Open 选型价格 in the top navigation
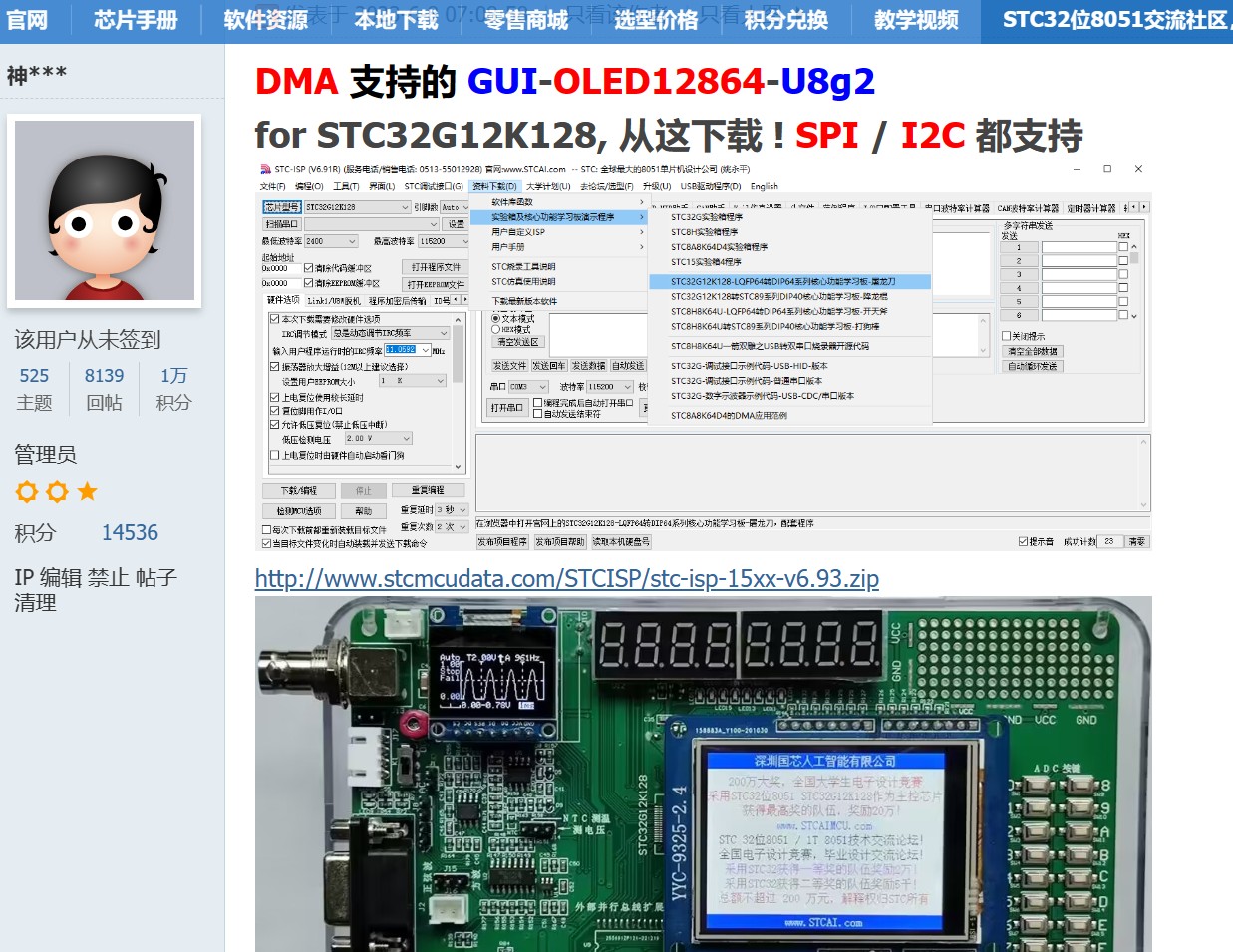The height and width of the screenshot is (952, 1233). [656, 20]
